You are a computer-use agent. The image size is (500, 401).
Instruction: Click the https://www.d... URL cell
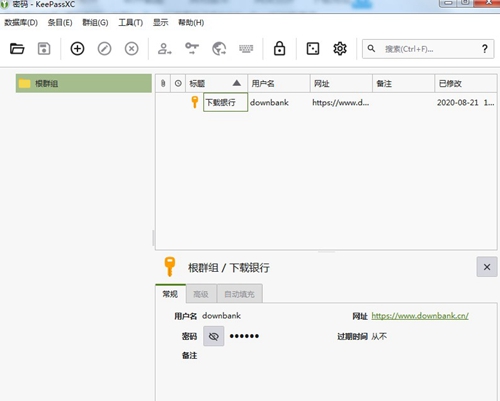tap(341, 102)
